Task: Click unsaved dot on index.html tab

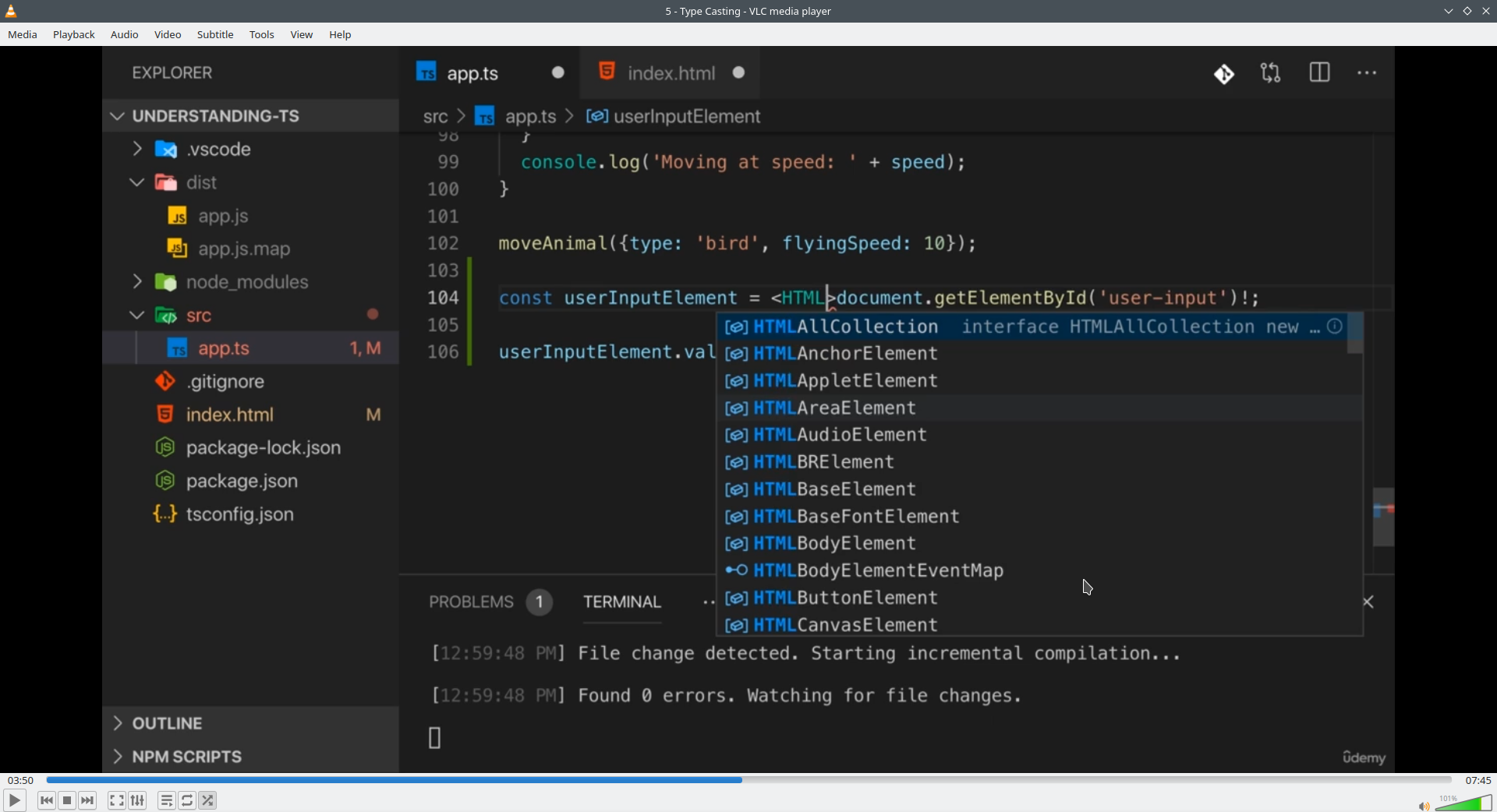Action: 739,72
